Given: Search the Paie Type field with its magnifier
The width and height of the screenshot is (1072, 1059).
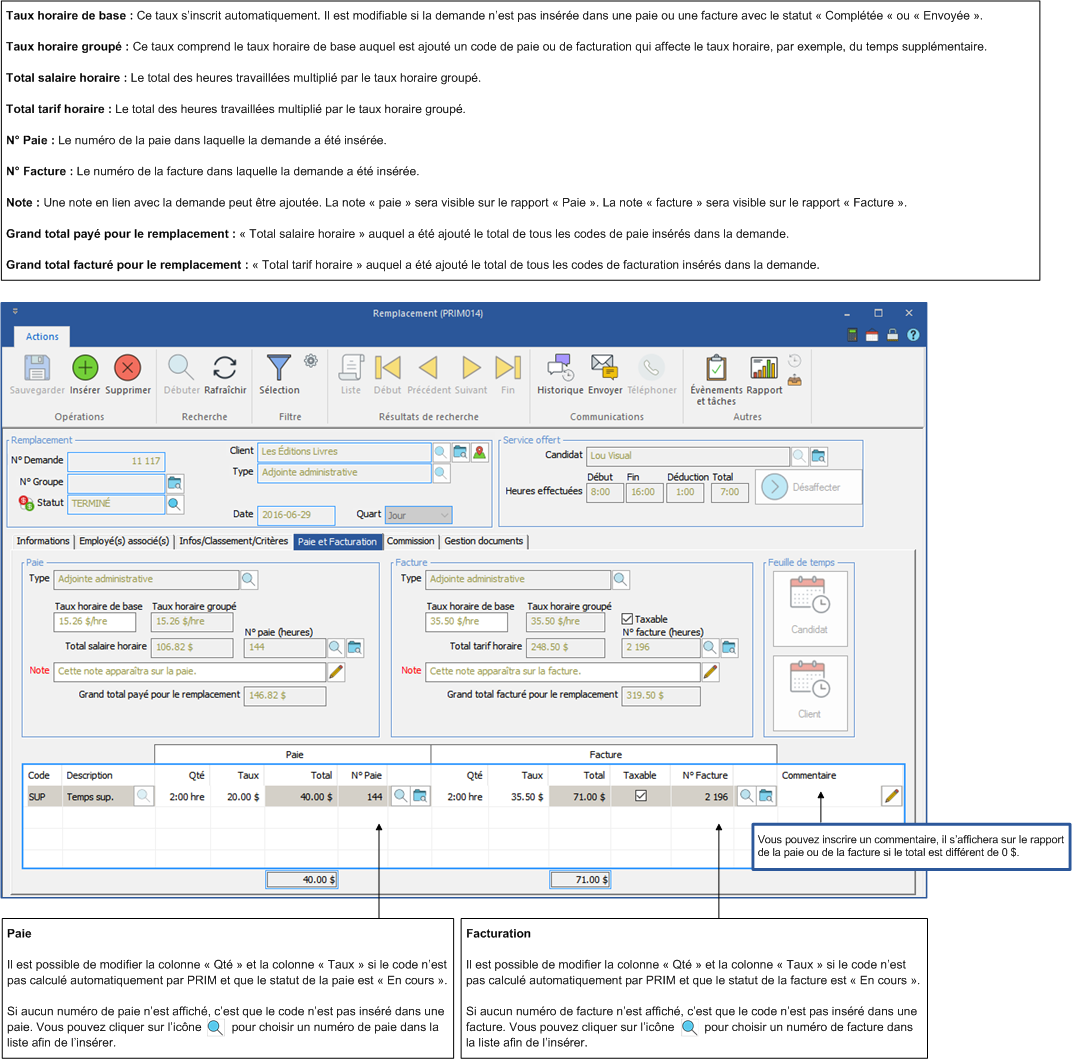Looking at the screenshot, I should 249,580.
